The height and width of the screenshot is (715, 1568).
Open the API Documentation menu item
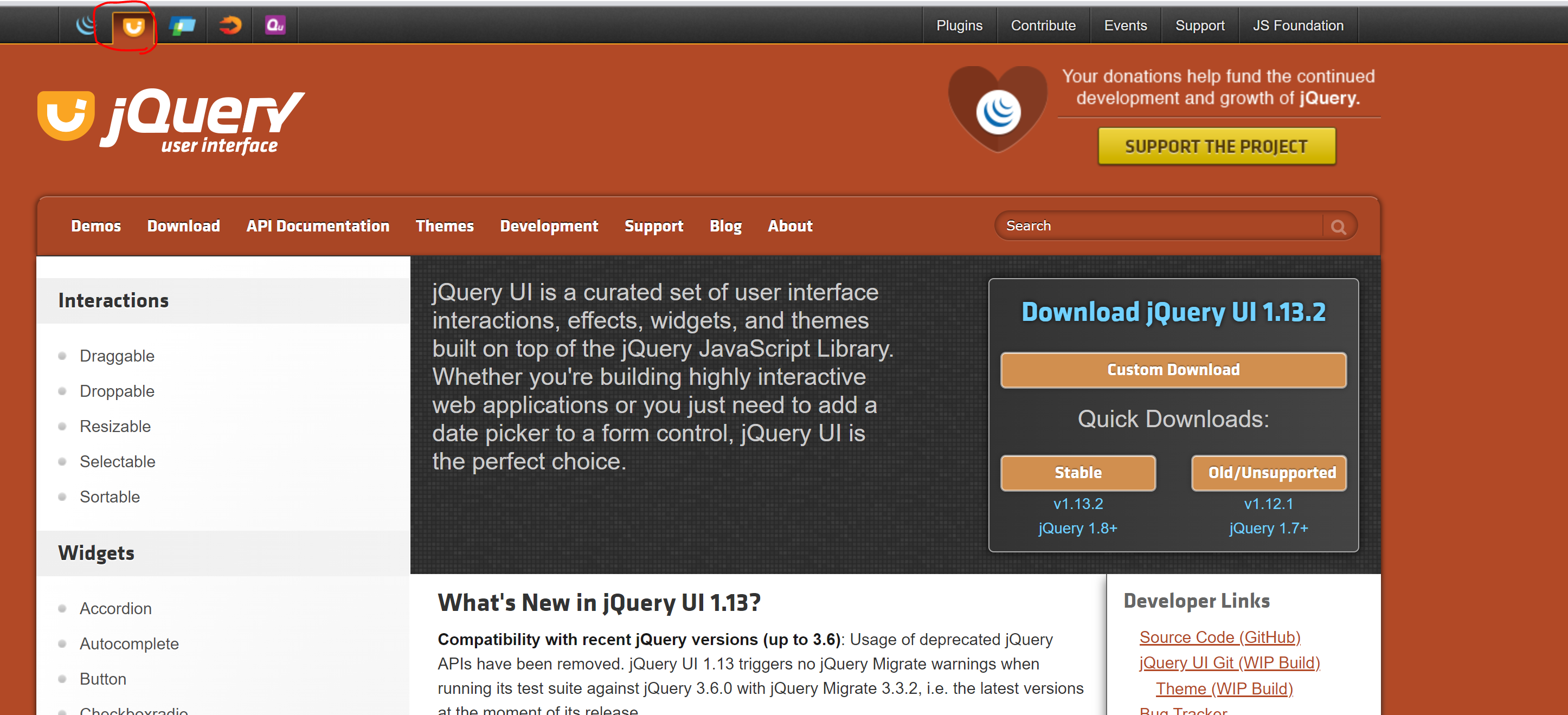click(x=318, y=227)
